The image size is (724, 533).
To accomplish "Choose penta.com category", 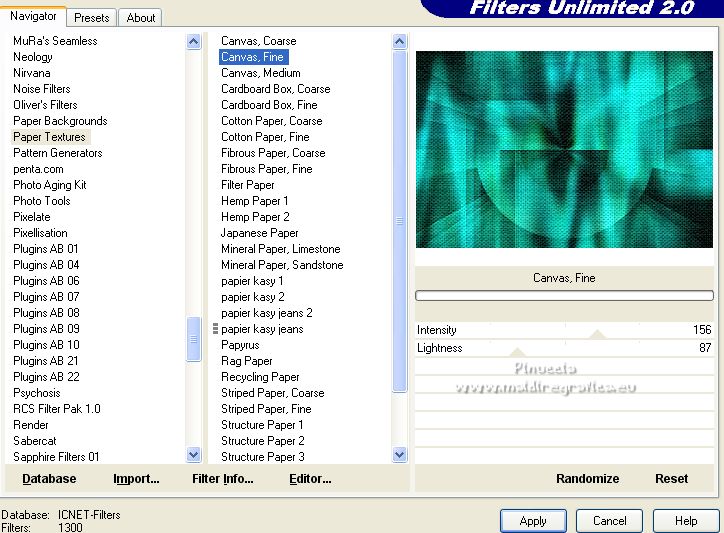I will (x=38, y=169).
